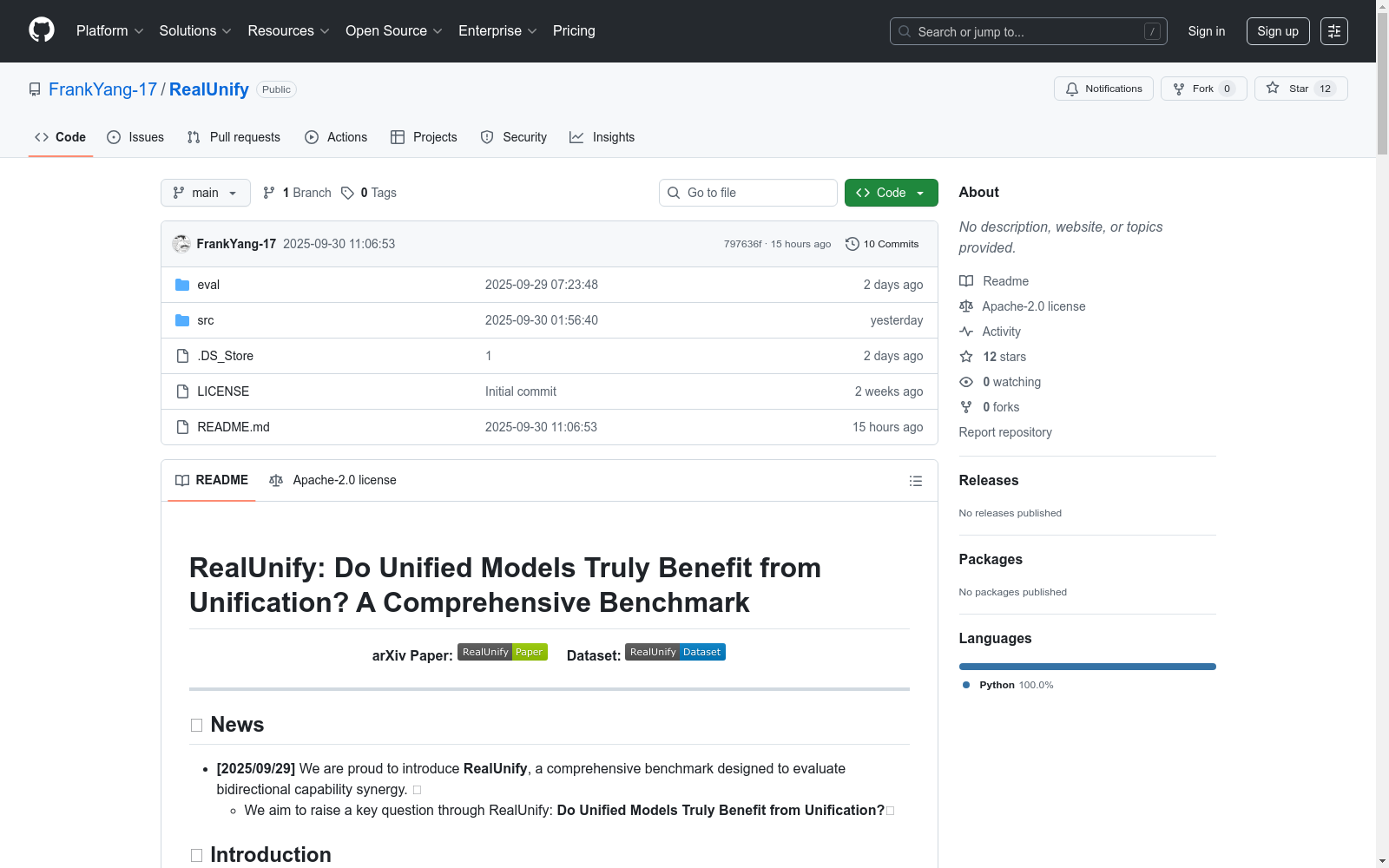Viewport: 1389px width, 868px height.
Task: Click the Python 100.0% language link
Action: click(1008, 685)
